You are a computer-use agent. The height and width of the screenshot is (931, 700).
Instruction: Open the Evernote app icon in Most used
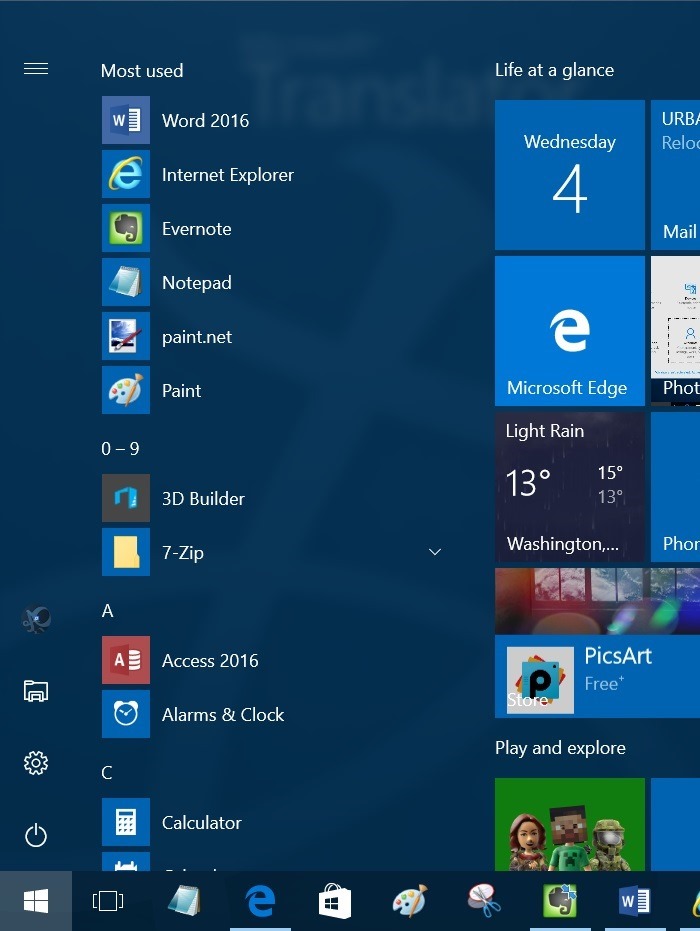[126, 229]
